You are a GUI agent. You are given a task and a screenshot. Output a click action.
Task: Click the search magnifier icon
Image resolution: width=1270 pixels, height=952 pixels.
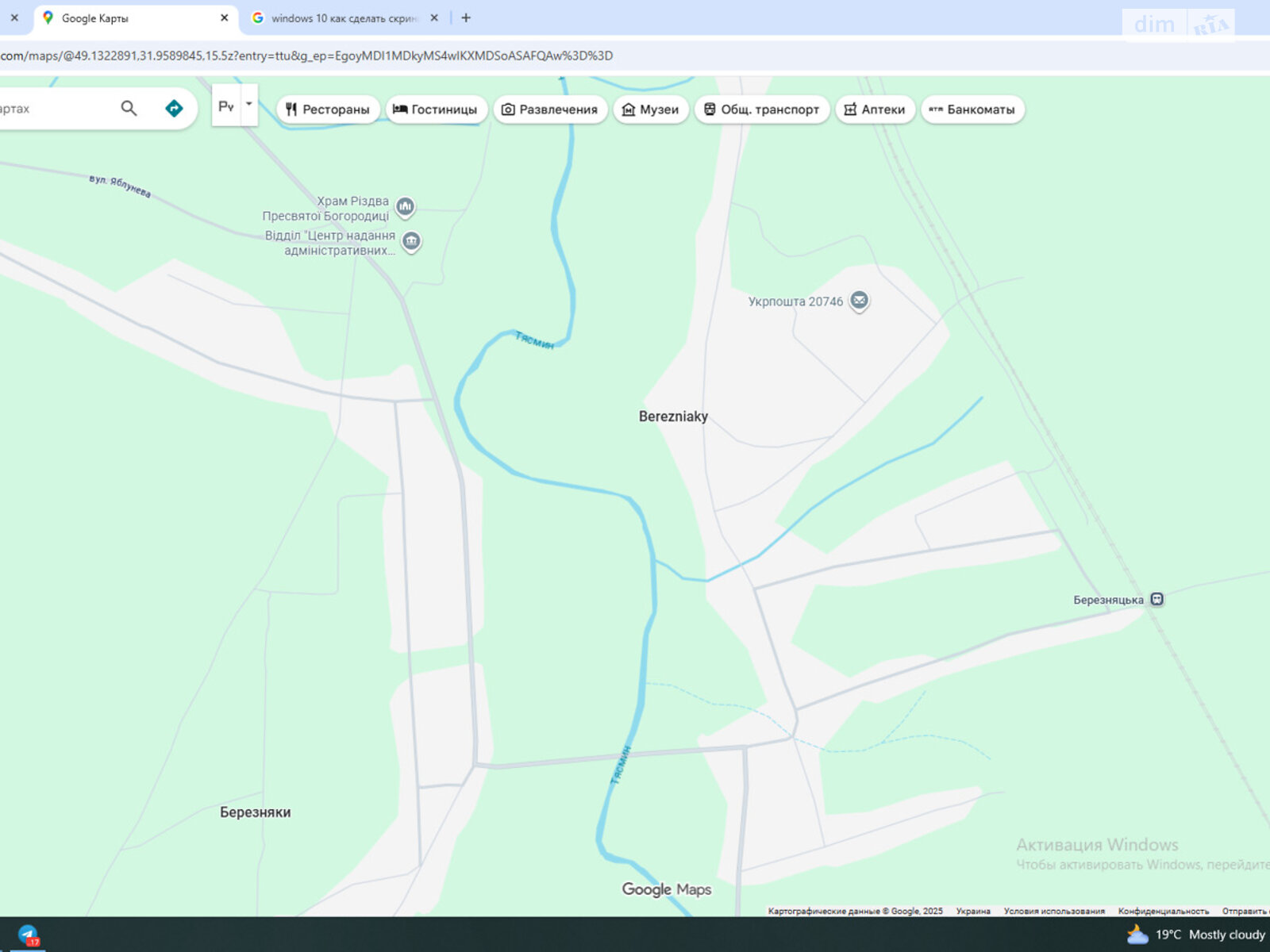[129, 108]
